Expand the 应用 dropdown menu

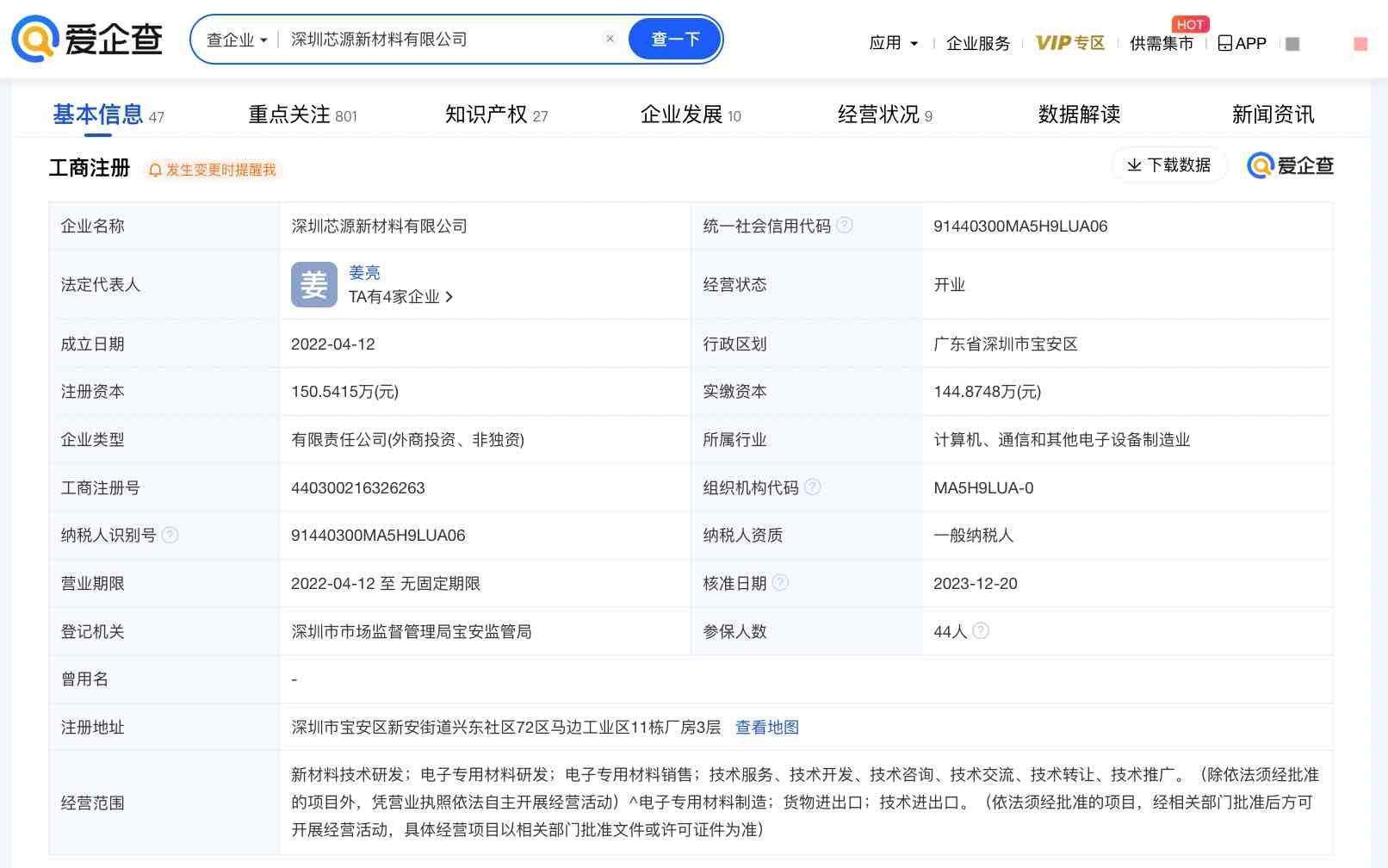point(893,43)
